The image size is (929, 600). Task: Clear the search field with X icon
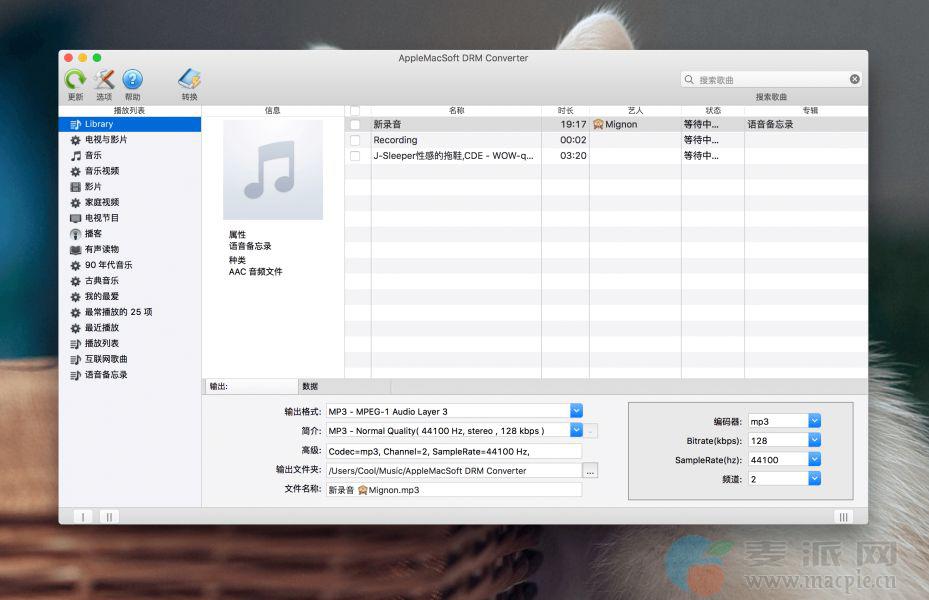(855, 79)
